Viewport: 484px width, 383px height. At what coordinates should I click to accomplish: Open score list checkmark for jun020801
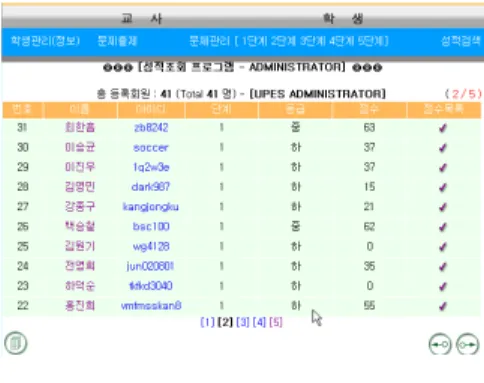(443, 267)
